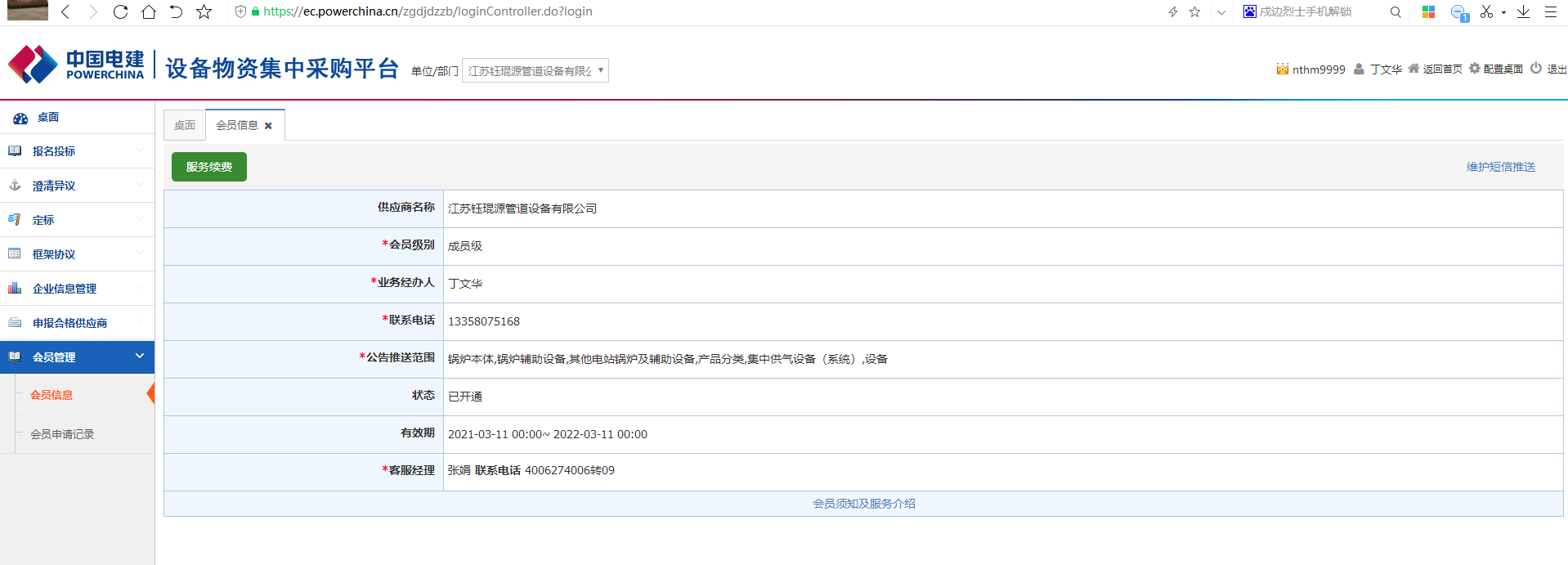Expand the 企业信息管理 sidebar menu
This screenshot has height=565, width=1568.
[77, 289]
